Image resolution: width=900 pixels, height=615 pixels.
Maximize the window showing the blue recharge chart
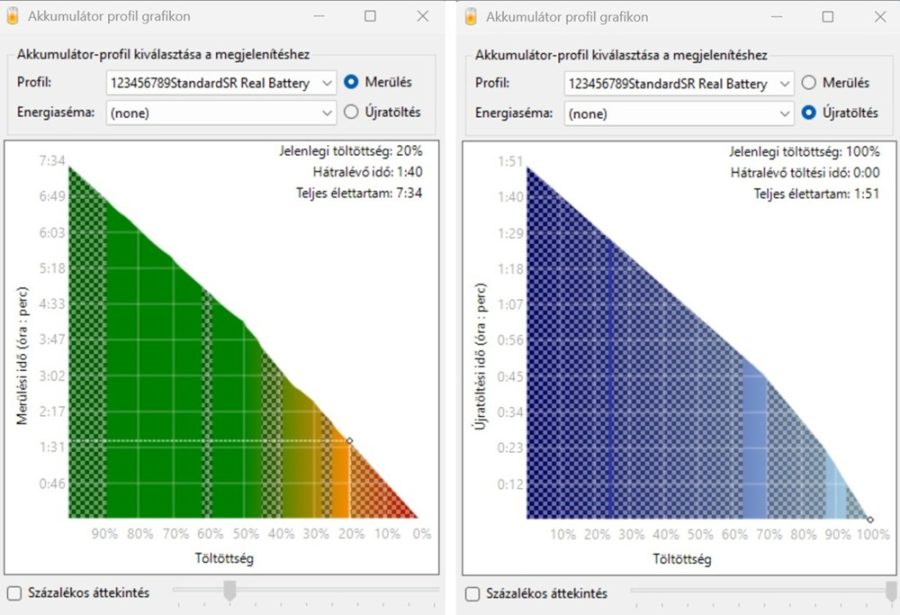click(x=827, y=17)
